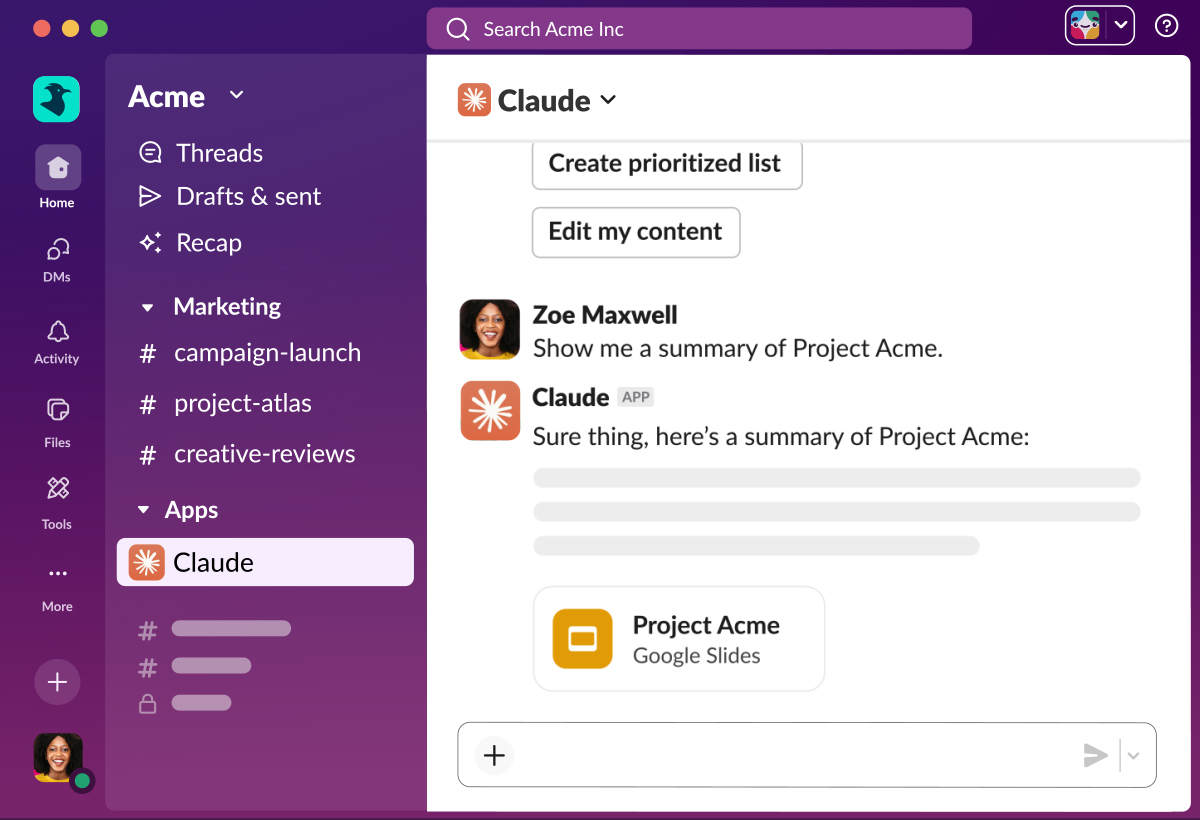Screen dimensions: 1200x820
Task: Click the send message arrow icon
Action: (1095, 755)
